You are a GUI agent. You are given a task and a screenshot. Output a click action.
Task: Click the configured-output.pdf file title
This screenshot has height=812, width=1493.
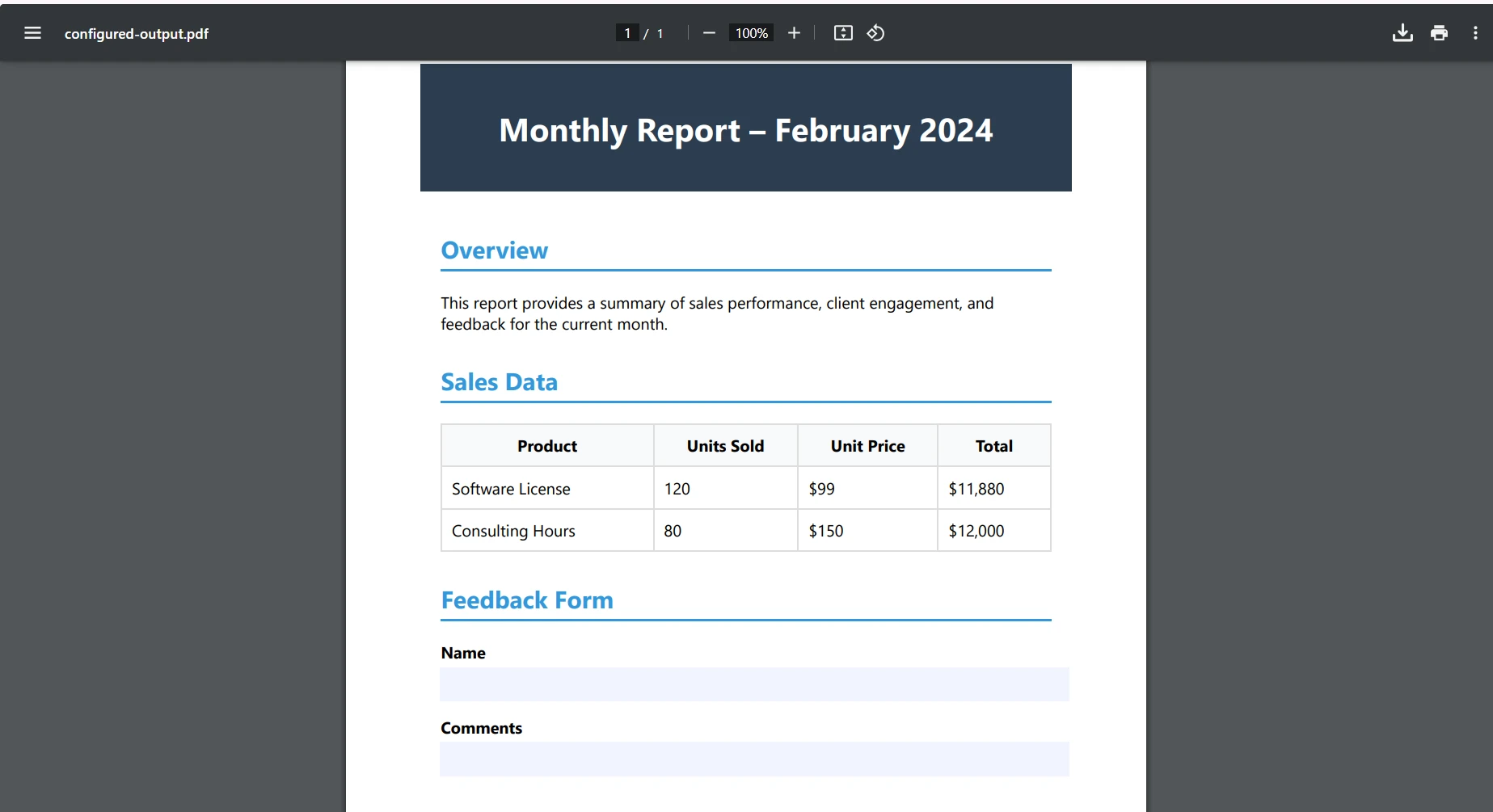[137, 34]
